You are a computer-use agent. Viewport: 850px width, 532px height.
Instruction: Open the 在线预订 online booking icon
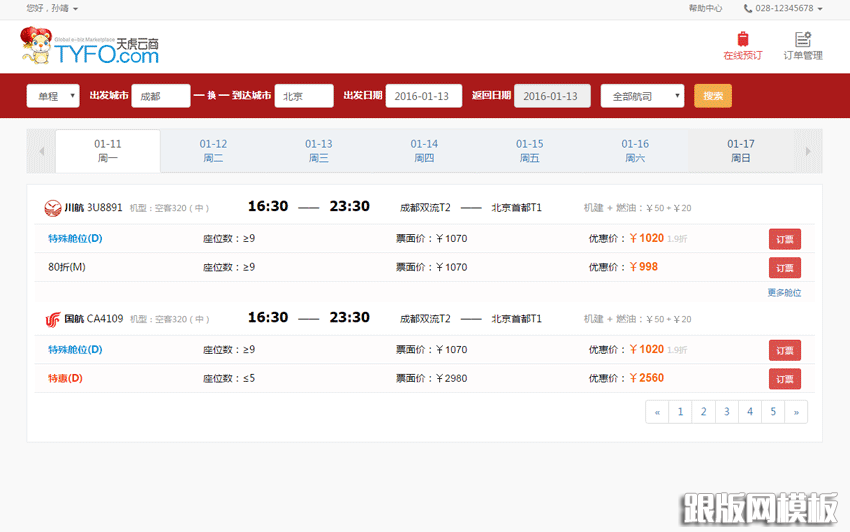(x=742, y=40)
